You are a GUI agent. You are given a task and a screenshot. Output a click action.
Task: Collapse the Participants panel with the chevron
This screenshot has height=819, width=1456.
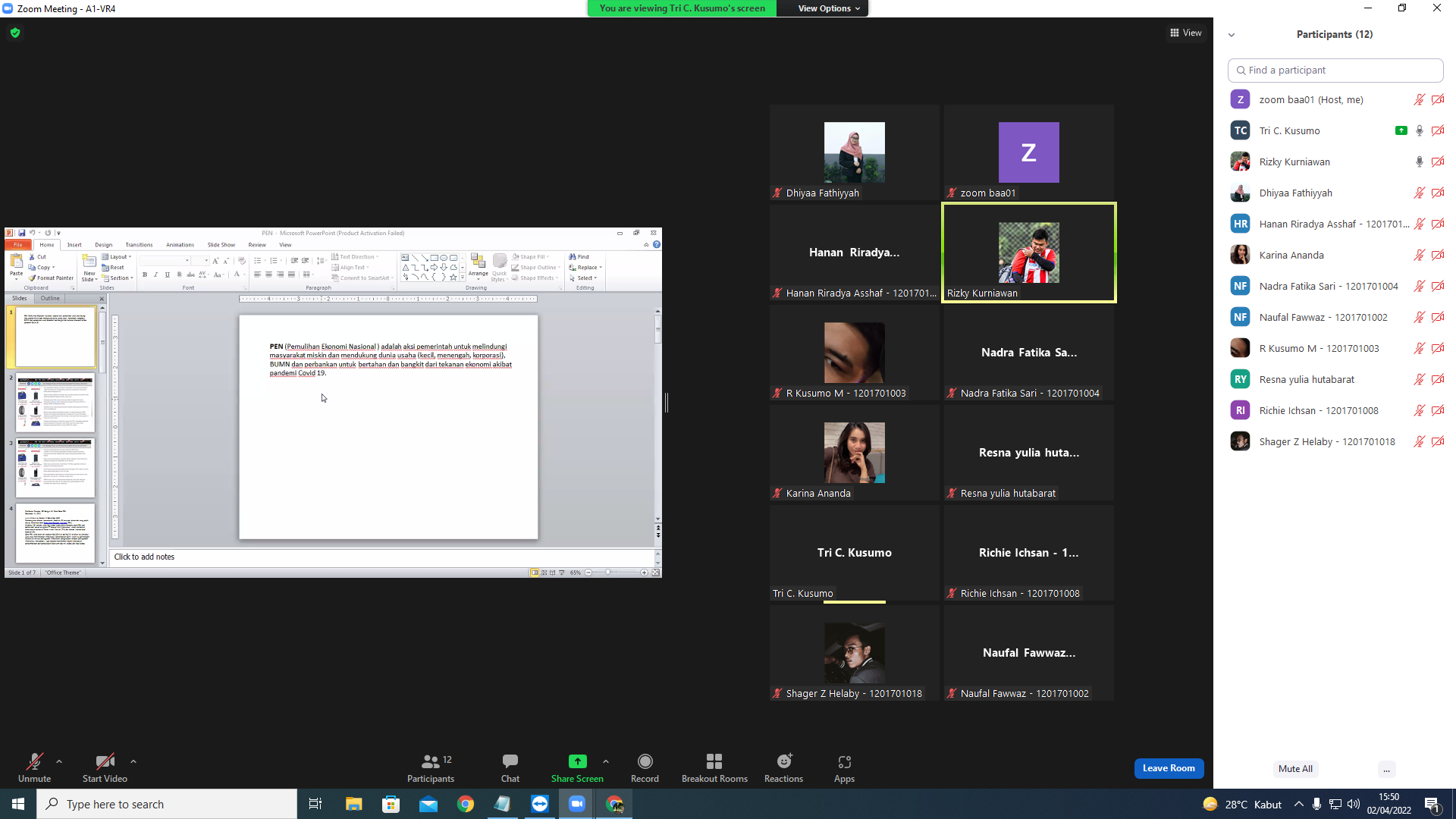click(x=1232, y=35)
